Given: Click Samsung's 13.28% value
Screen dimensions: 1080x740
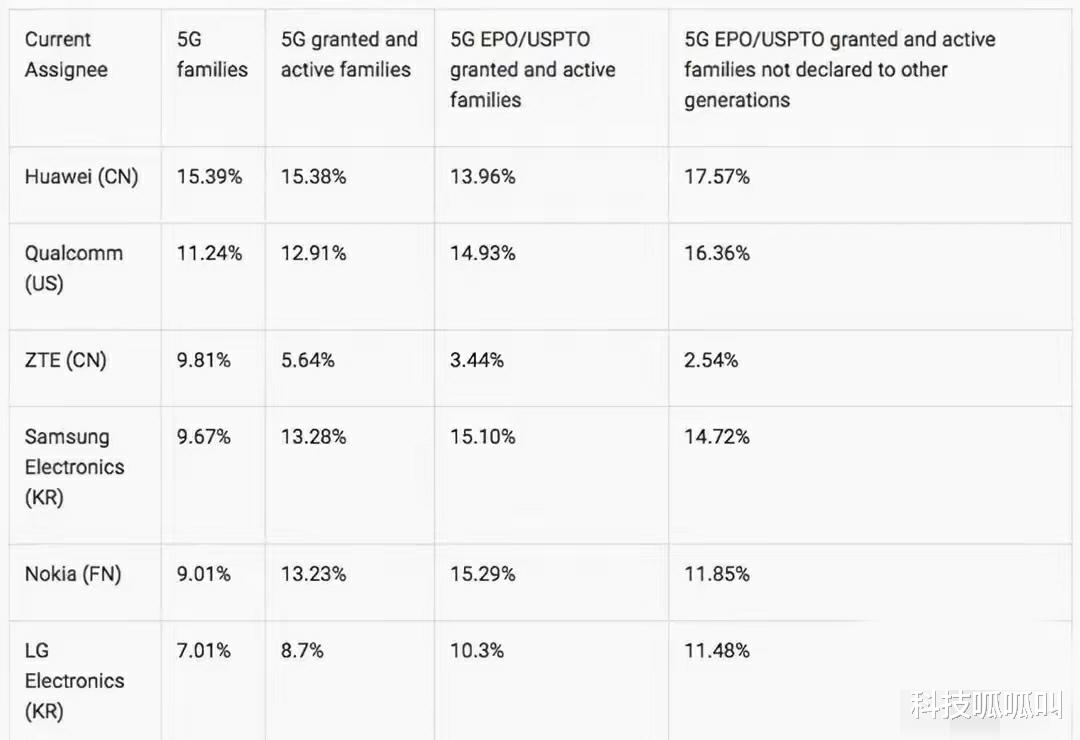Looking at the screenshot, I should 313,437.
